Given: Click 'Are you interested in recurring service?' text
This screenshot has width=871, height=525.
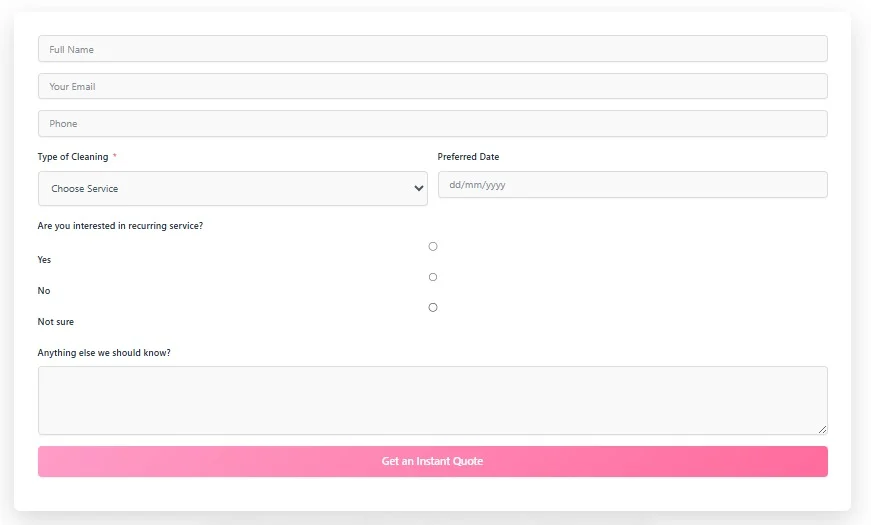Looking at the screenshot, I should [x=120, y=226].
